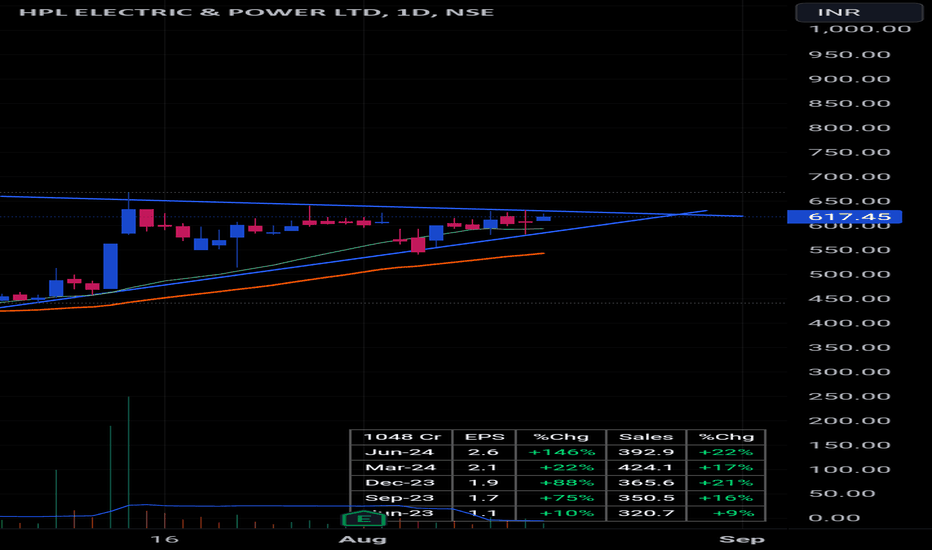Viewport: 932px width, 550px height.
Task: Click the Jun-24 row label
Action: (x=399, y=452)
